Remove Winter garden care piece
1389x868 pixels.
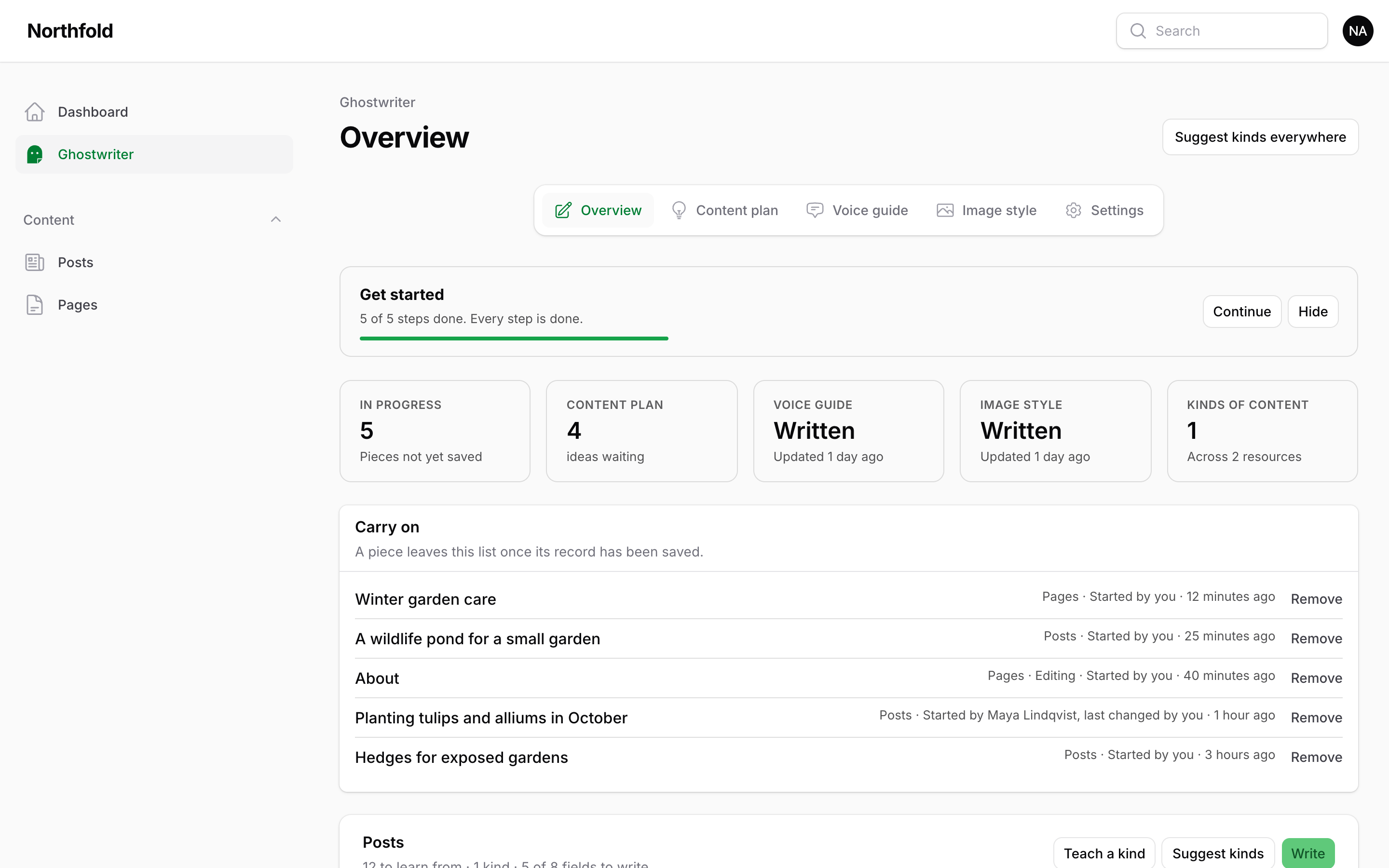1316,599
